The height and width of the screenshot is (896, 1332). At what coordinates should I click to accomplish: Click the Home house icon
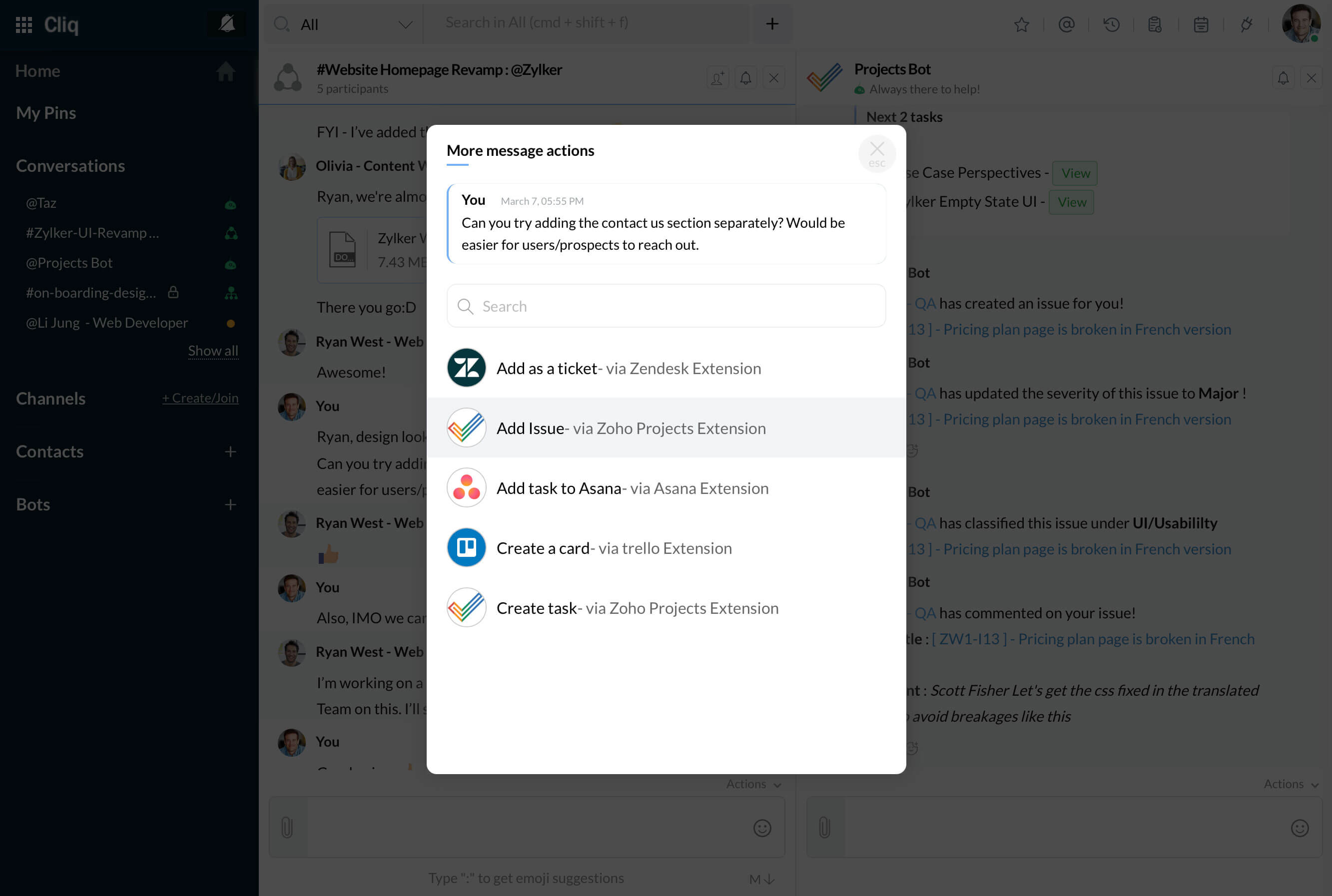[225, 71]
